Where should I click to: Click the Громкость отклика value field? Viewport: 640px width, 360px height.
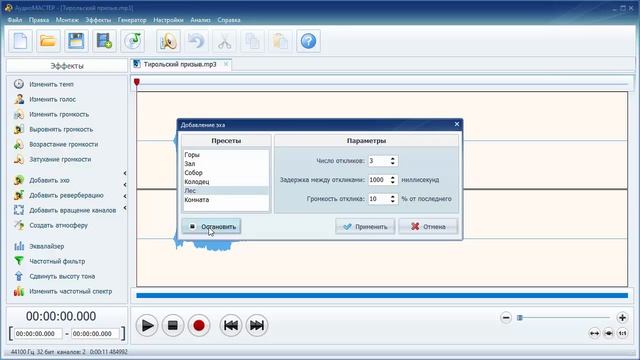pos(379,199)
